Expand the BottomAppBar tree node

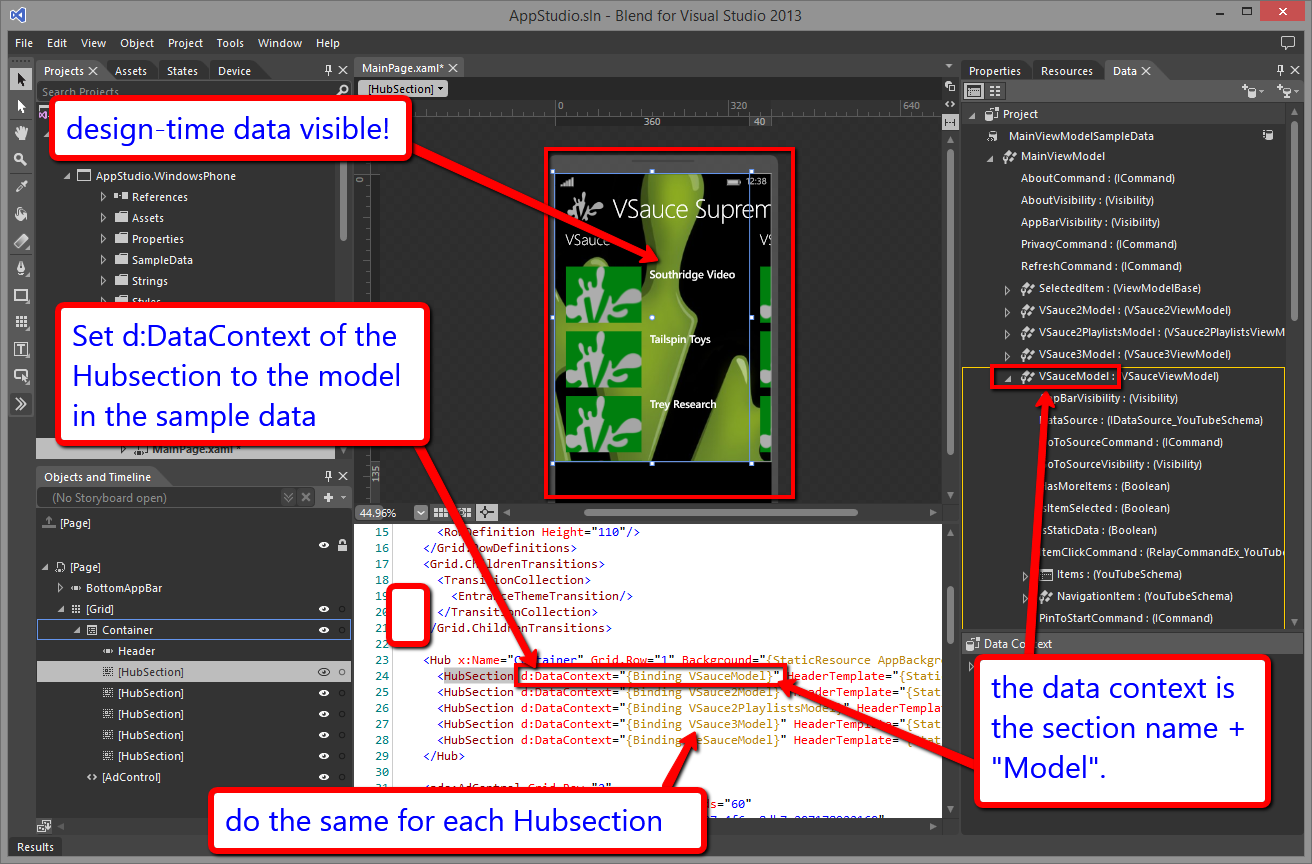[x=60, y=588]
